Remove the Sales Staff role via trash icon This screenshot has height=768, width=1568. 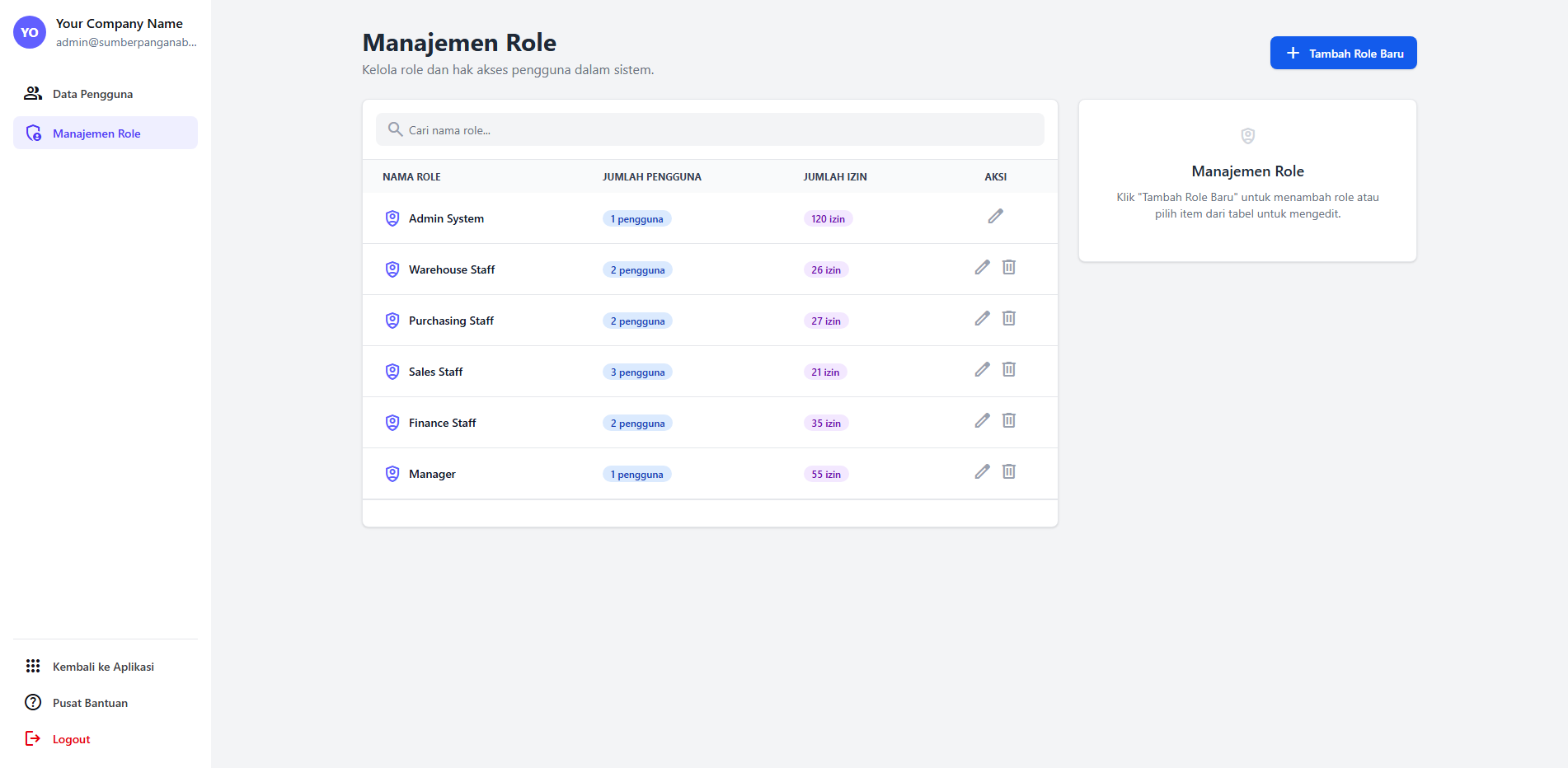tap(1008, 370)
